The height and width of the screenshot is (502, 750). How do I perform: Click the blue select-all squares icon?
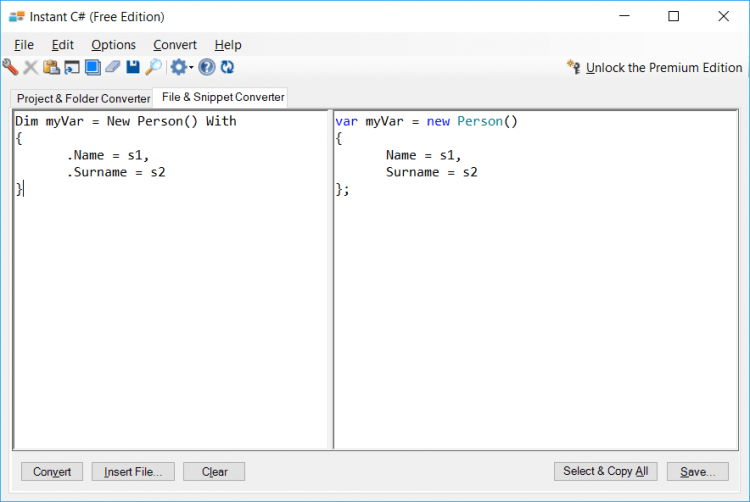92,67
